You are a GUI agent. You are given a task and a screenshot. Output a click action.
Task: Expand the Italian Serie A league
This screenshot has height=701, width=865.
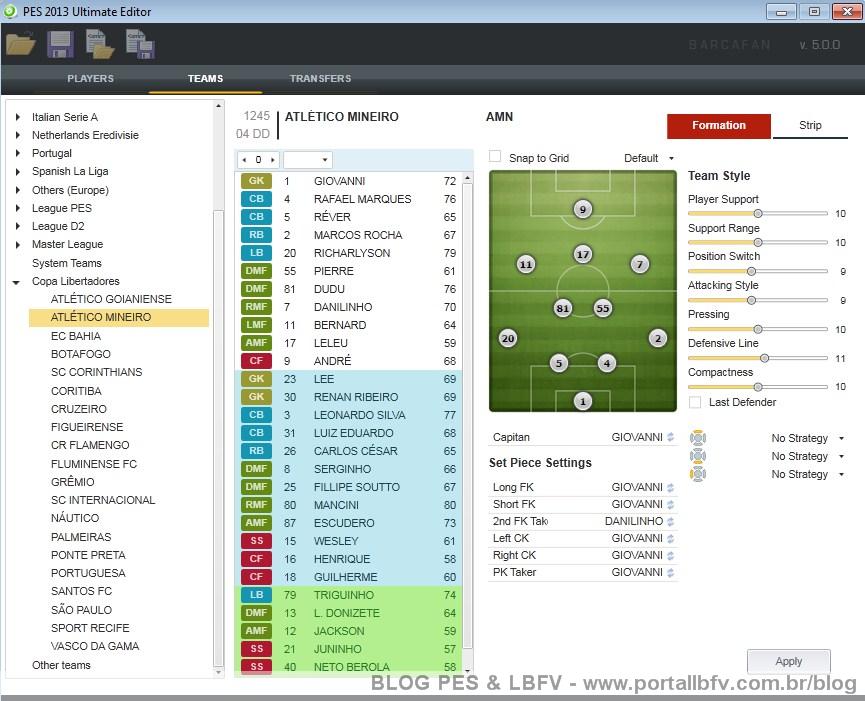tap(17, 117)
